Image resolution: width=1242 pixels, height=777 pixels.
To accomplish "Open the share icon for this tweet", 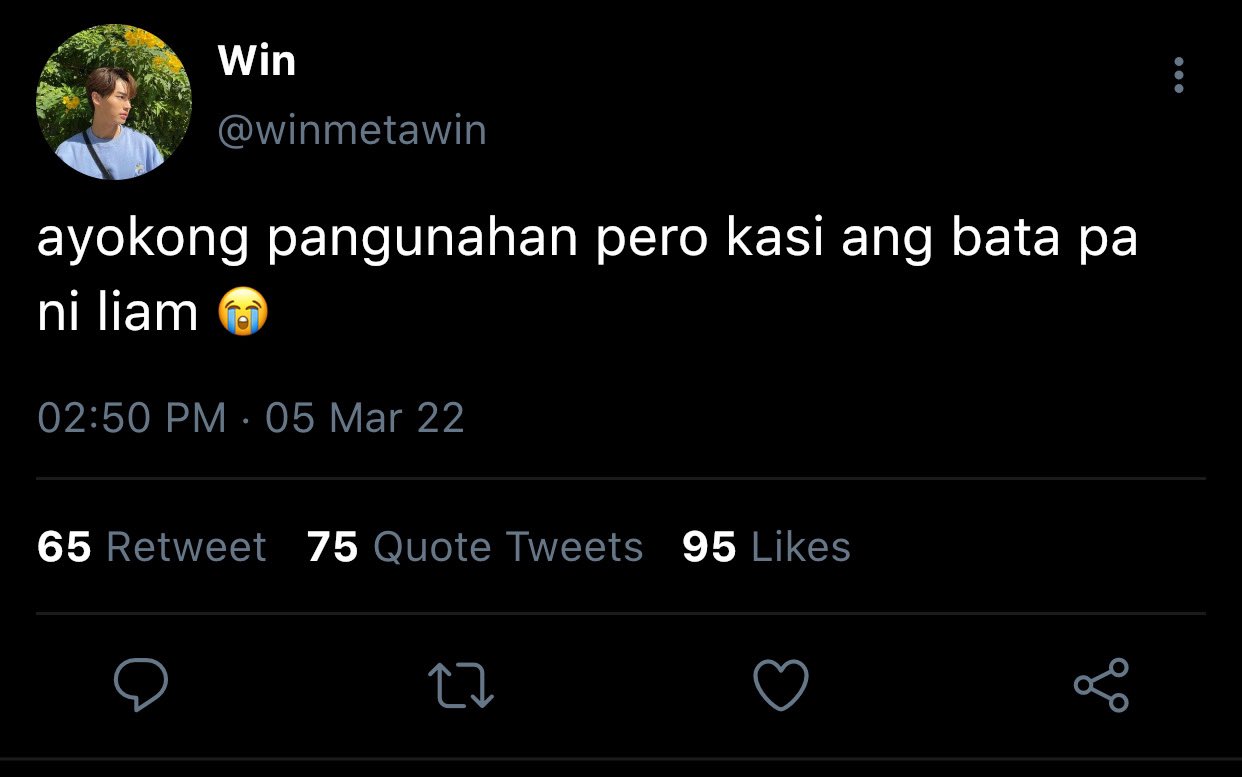I will coord(1101,685).
